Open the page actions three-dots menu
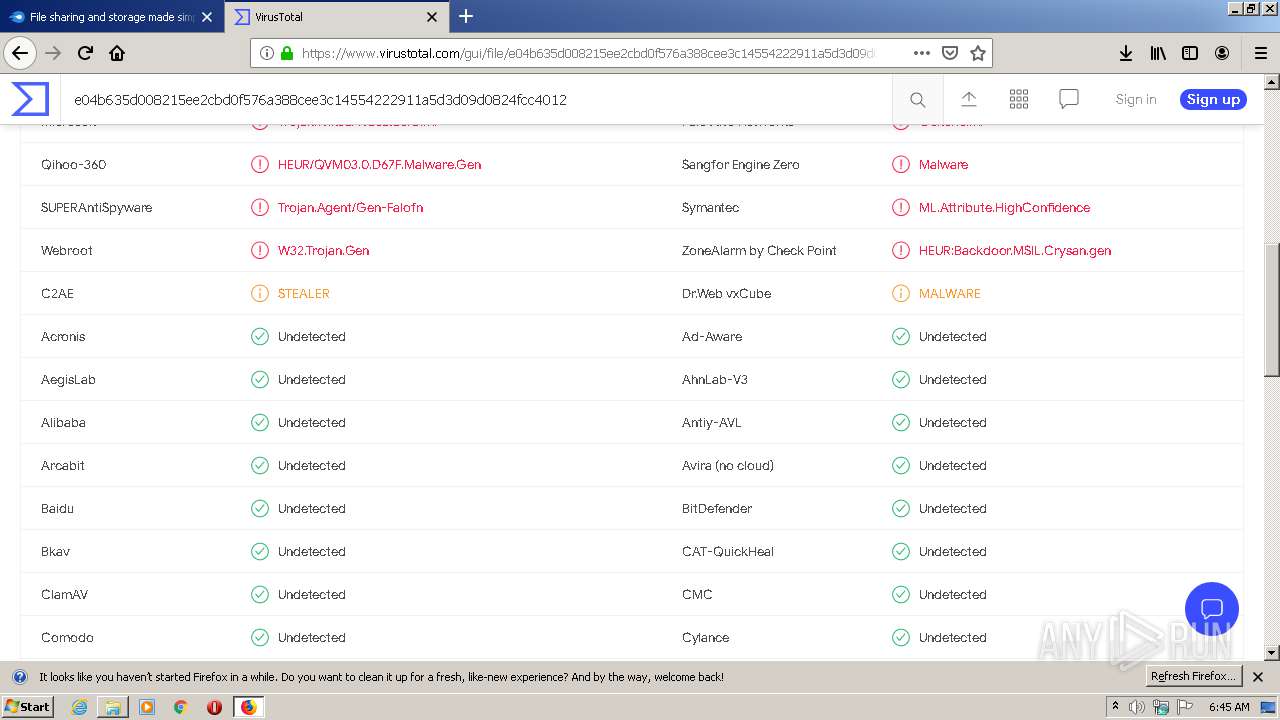 tap(921, 53)
